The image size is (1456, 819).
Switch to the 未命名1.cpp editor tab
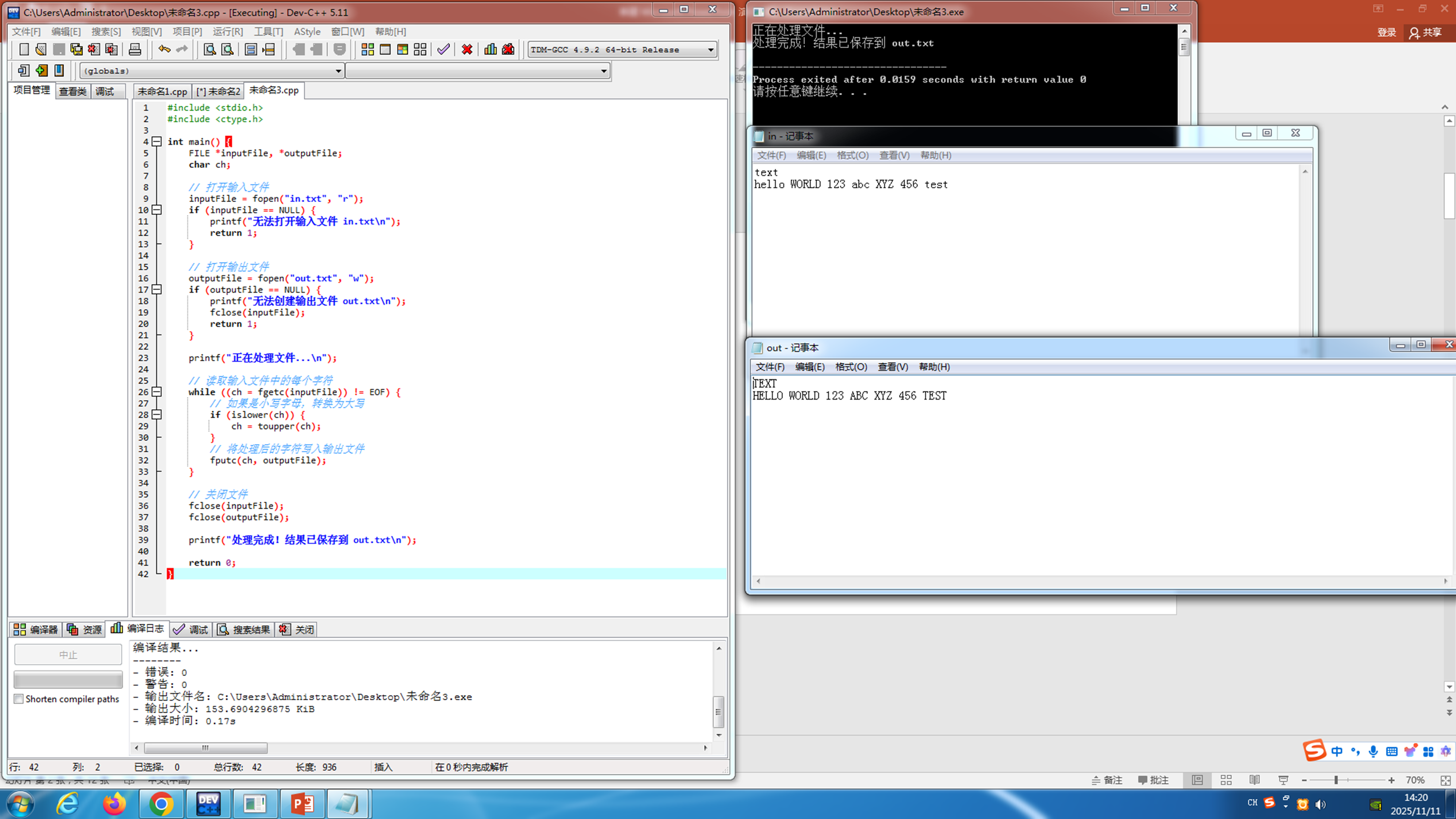pyautogui.click(x=162, y=91)
